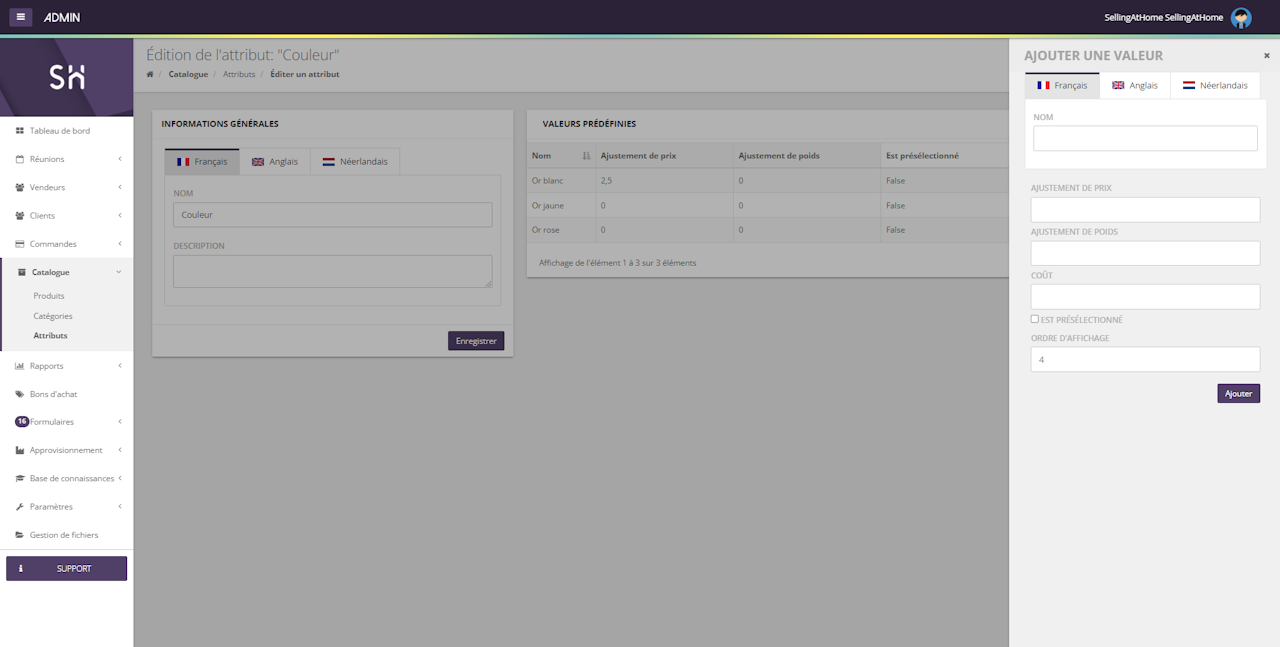Screen dimensions: 1280x647
Task: Click the hamburger menu icon in top bar
Action: pyautogui.click(x=21, y=17)
